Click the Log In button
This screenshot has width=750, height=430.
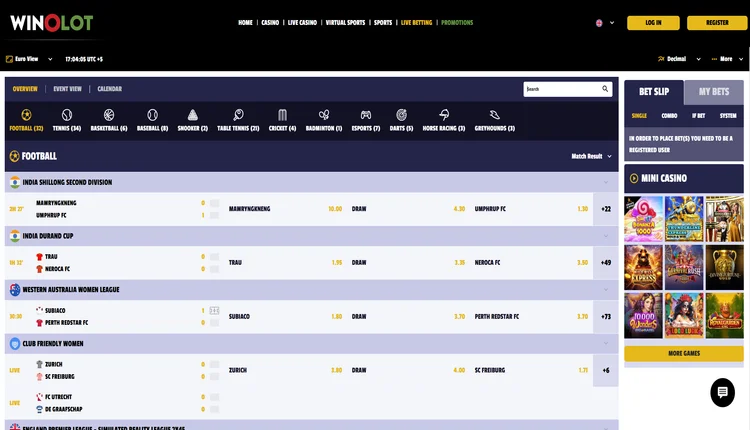point(653,22)
